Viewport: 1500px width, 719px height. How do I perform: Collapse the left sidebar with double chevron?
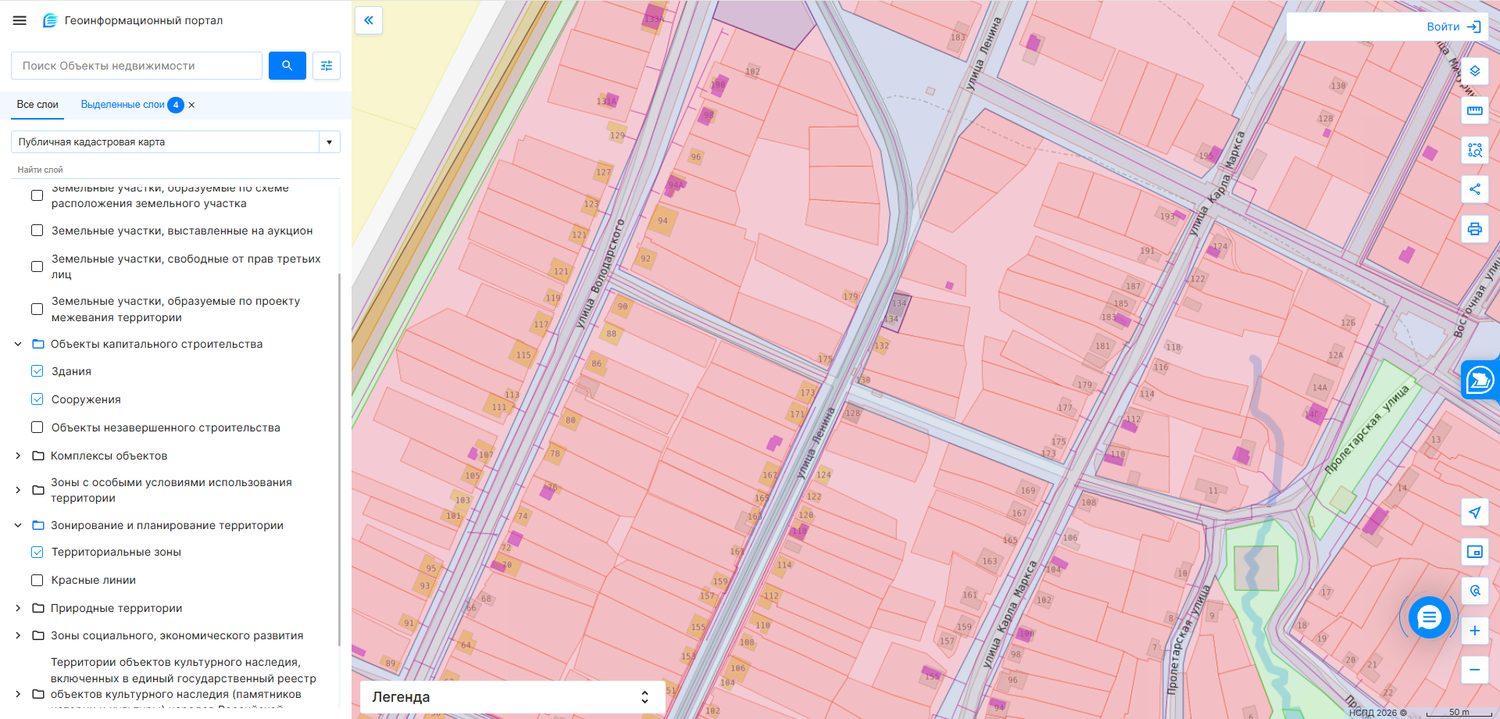pos(368,20)
